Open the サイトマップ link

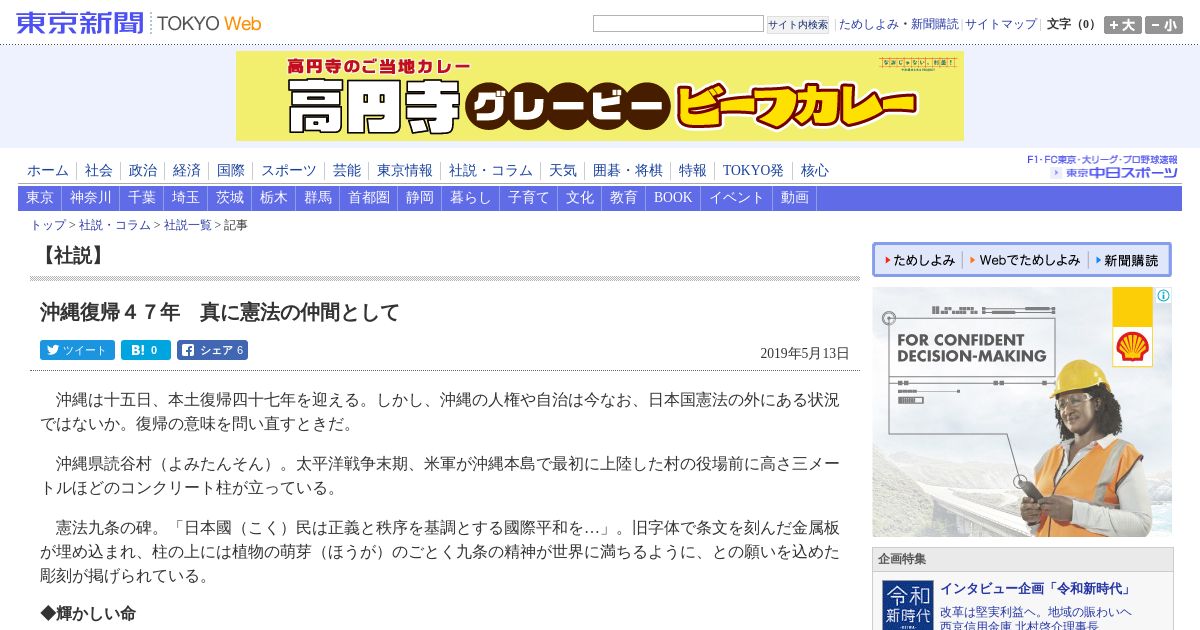pos(1001,24)
